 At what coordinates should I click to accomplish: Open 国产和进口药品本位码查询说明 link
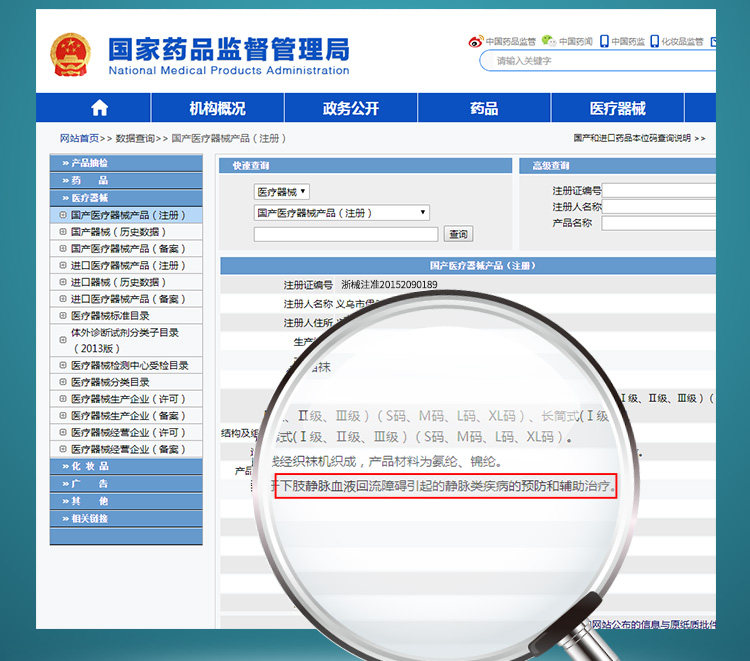tap(639, 138)
